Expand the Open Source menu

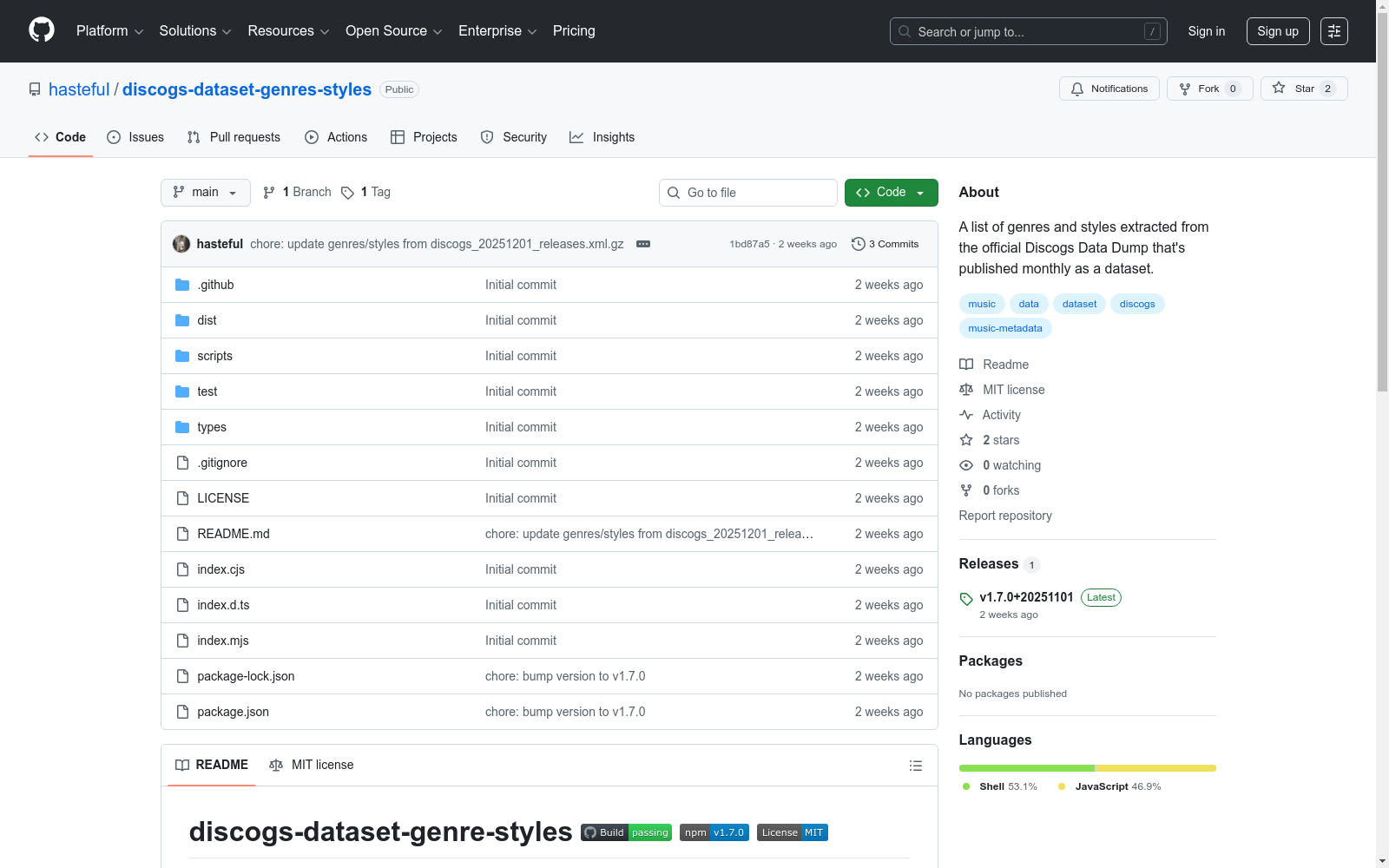(x=394, y=31)
